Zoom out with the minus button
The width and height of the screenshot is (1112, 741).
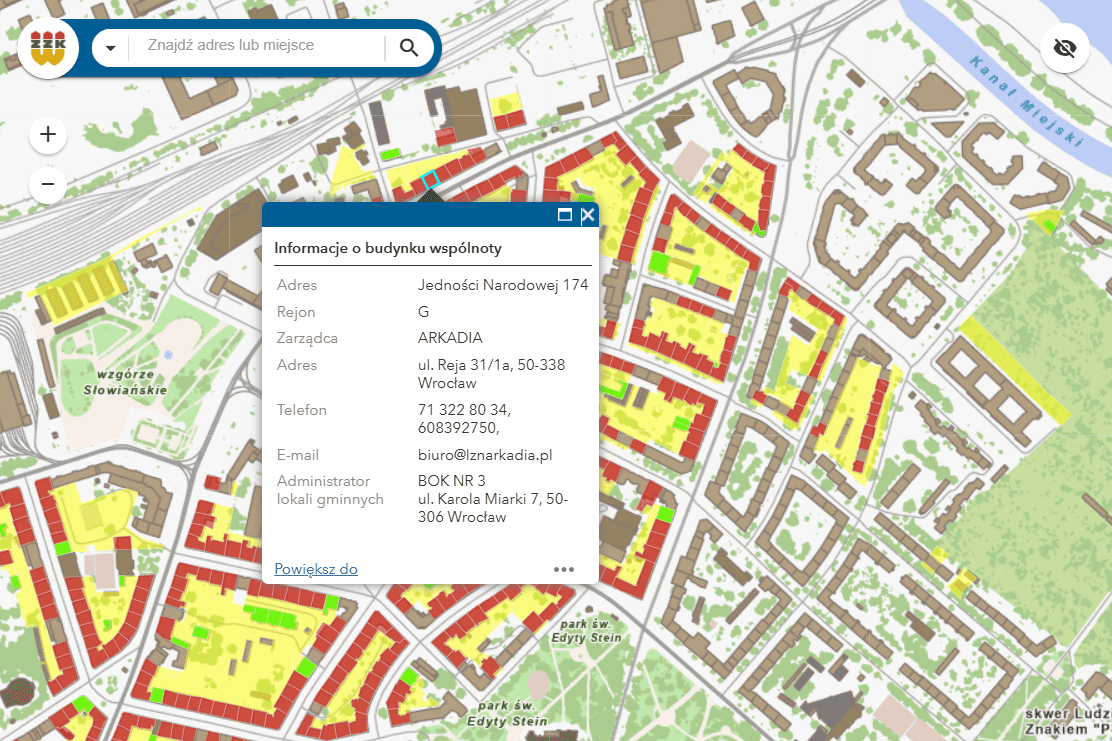(x=48, y=184)
